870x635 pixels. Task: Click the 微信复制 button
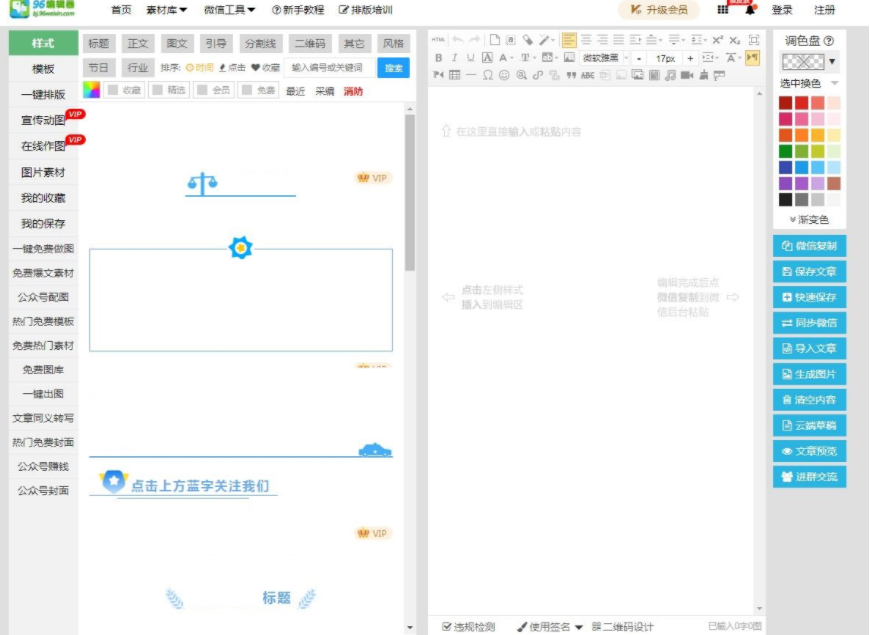809,246
